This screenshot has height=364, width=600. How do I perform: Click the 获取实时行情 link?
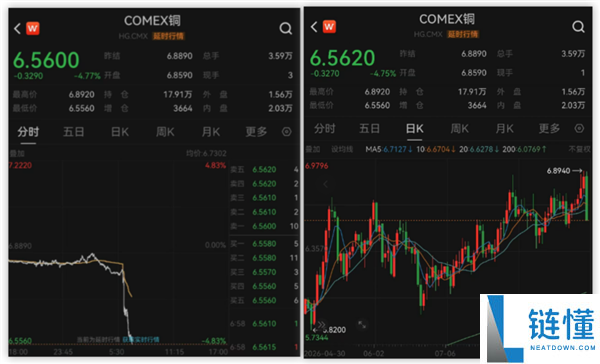click(141, 340)
